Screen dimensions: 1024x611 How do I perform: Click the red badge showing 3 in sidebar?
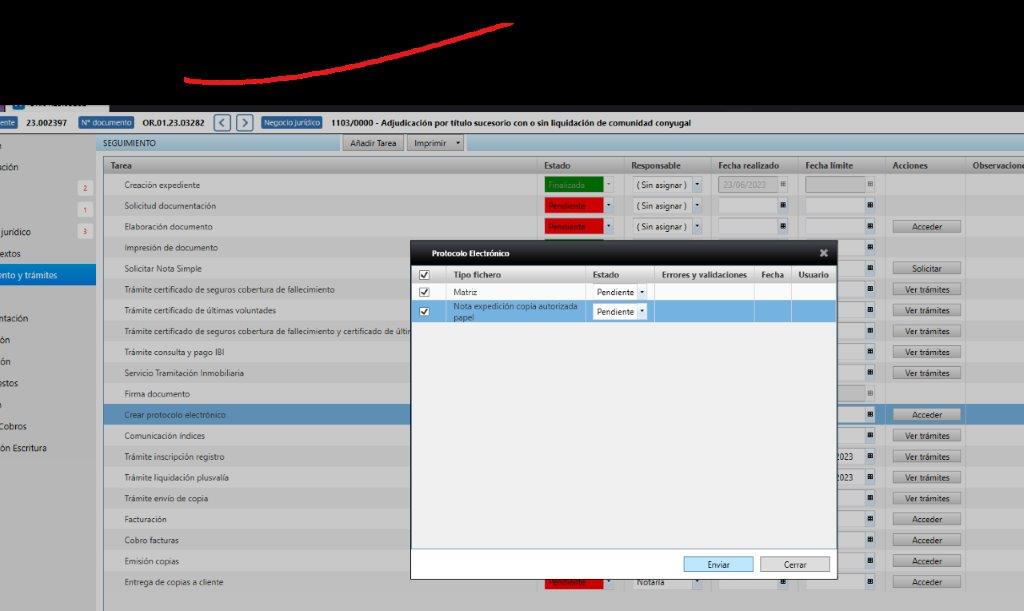pyautogui.click(x=85, y=232)
